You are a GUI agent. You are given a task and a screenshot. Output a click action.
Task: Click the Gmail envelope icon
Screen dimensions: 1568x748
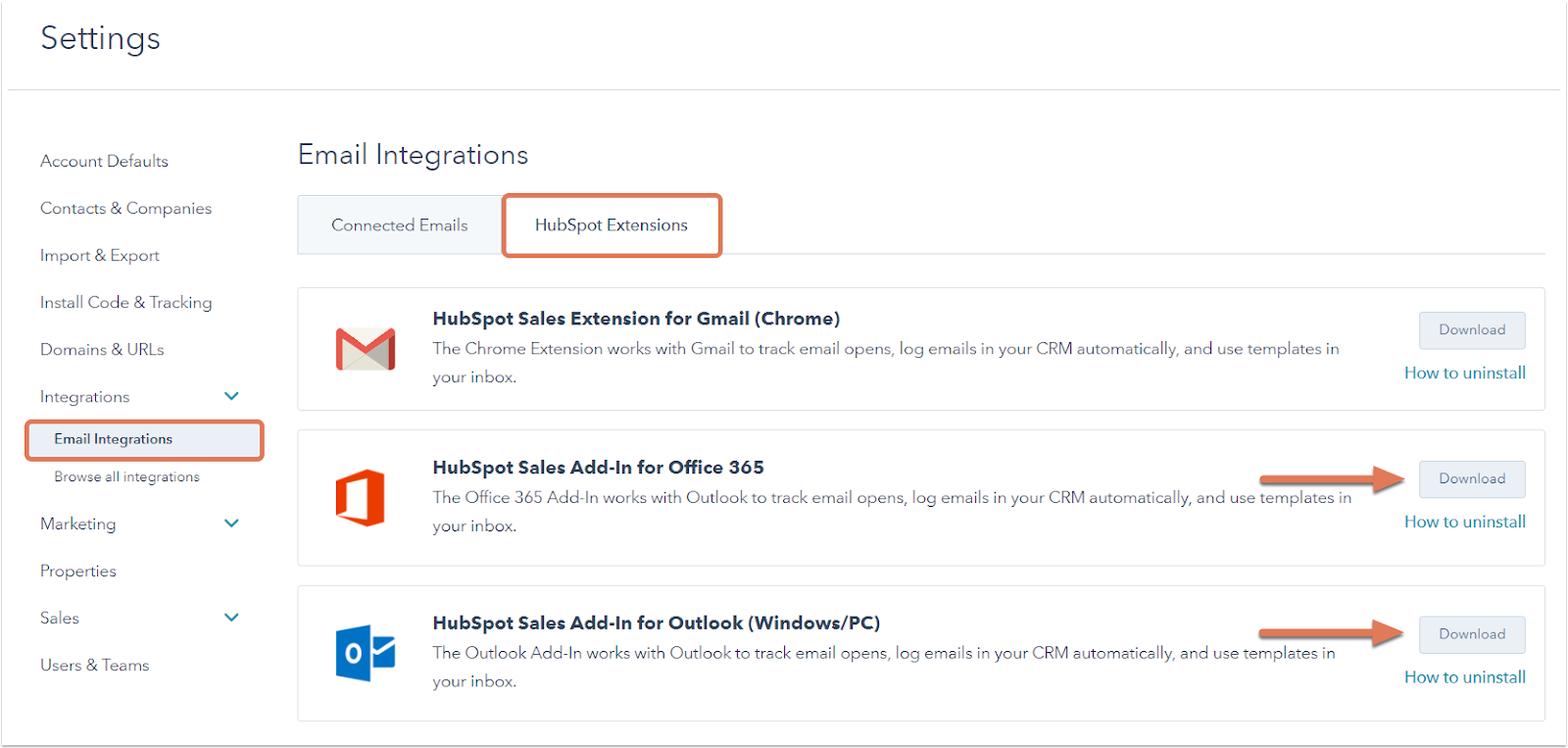[366, 349]
